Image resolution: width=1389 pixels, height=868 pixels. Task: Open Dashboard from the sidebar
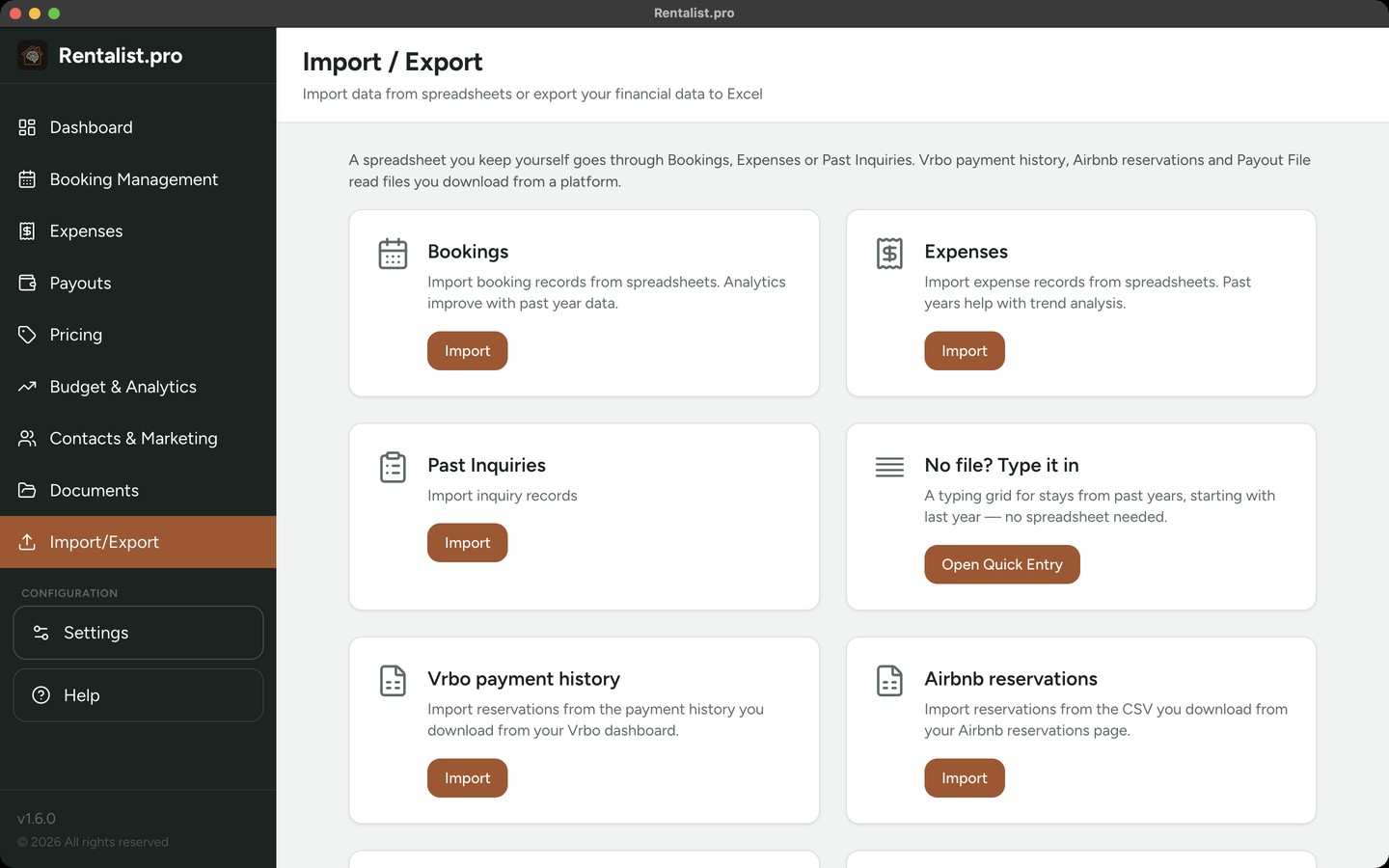[x=138, y=127]
